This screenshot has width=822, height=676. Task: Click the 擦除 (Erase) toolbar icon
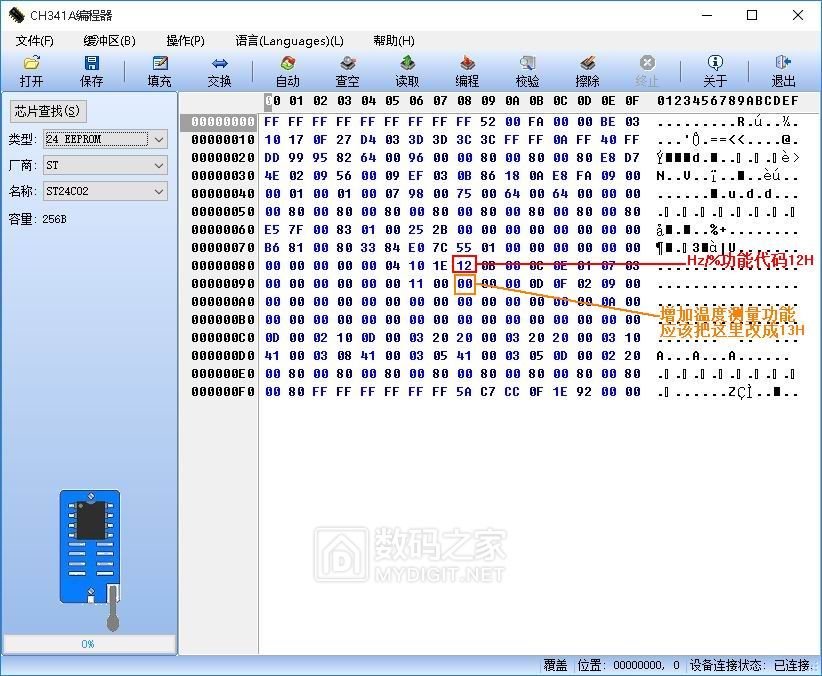(x=587, y=71)
